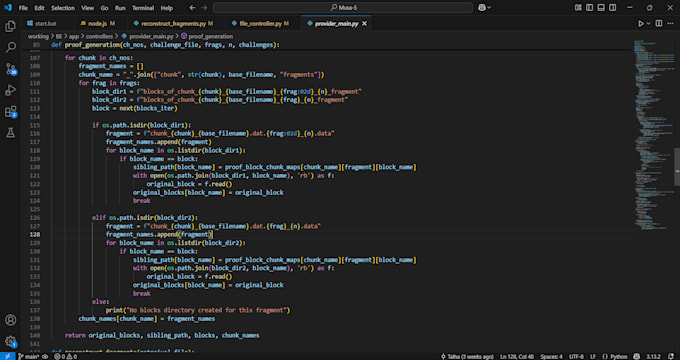Click the 'print' call on line 137
The width and height of the screenshot is (680, 360).
pyautogui.click(x=114, y=311)
